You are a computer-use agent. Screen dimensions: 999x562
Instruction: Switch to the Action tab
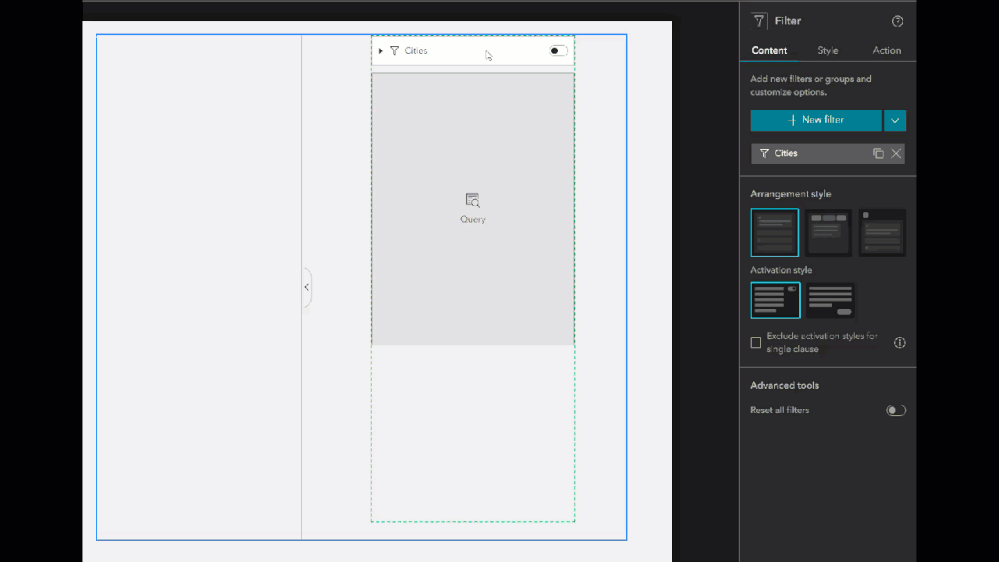[886, 50]
